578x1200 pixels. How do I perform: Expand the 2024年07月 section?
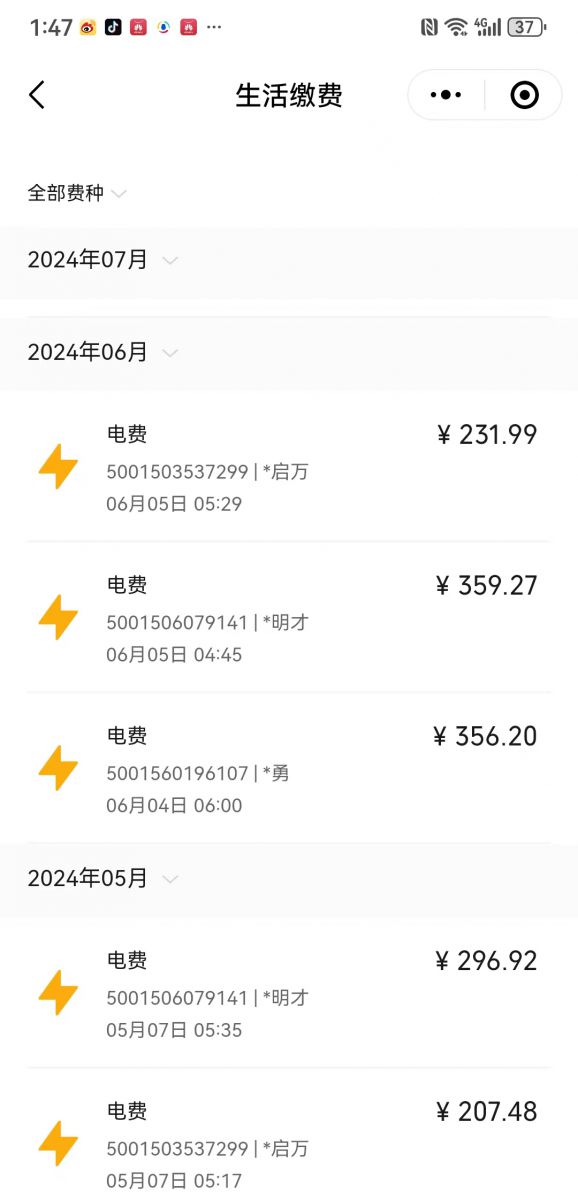(289, 260)
